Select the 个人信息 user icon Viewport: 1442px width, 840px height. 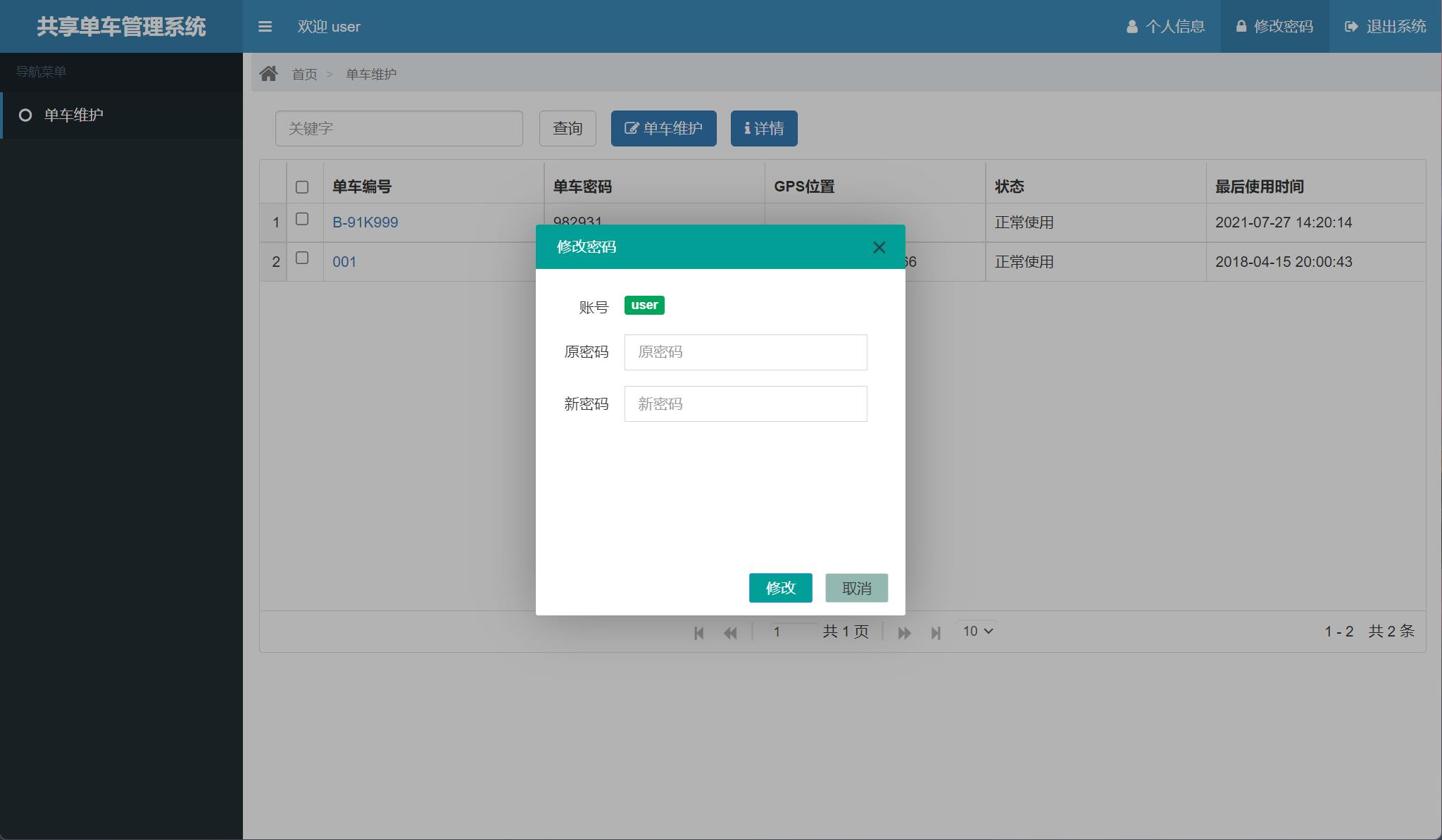pyautogui.click(x=1132, y=27)
